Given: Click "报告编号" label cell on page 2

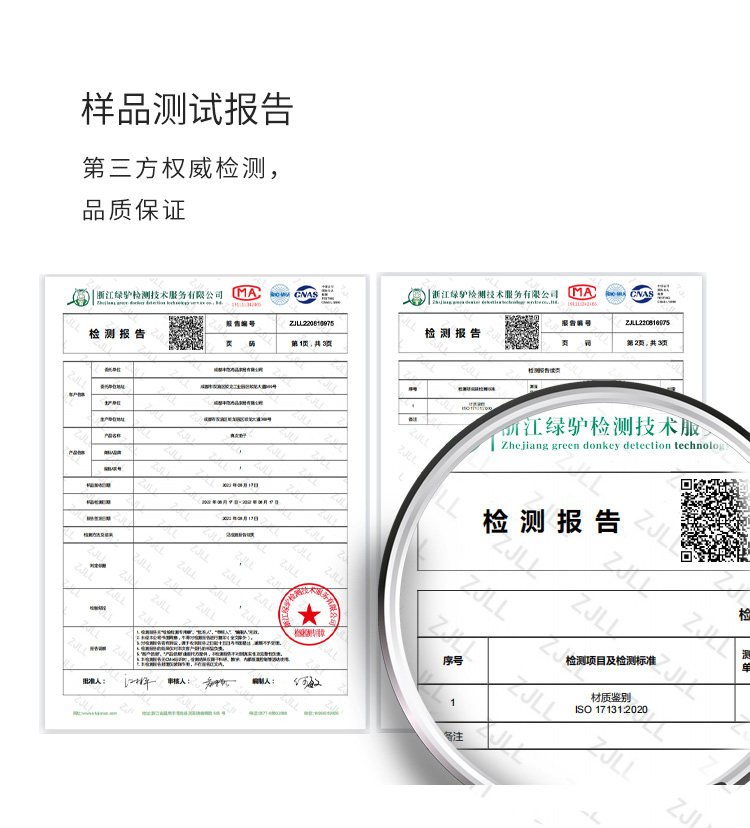Looking at the screenshot, I should point(576,323).
